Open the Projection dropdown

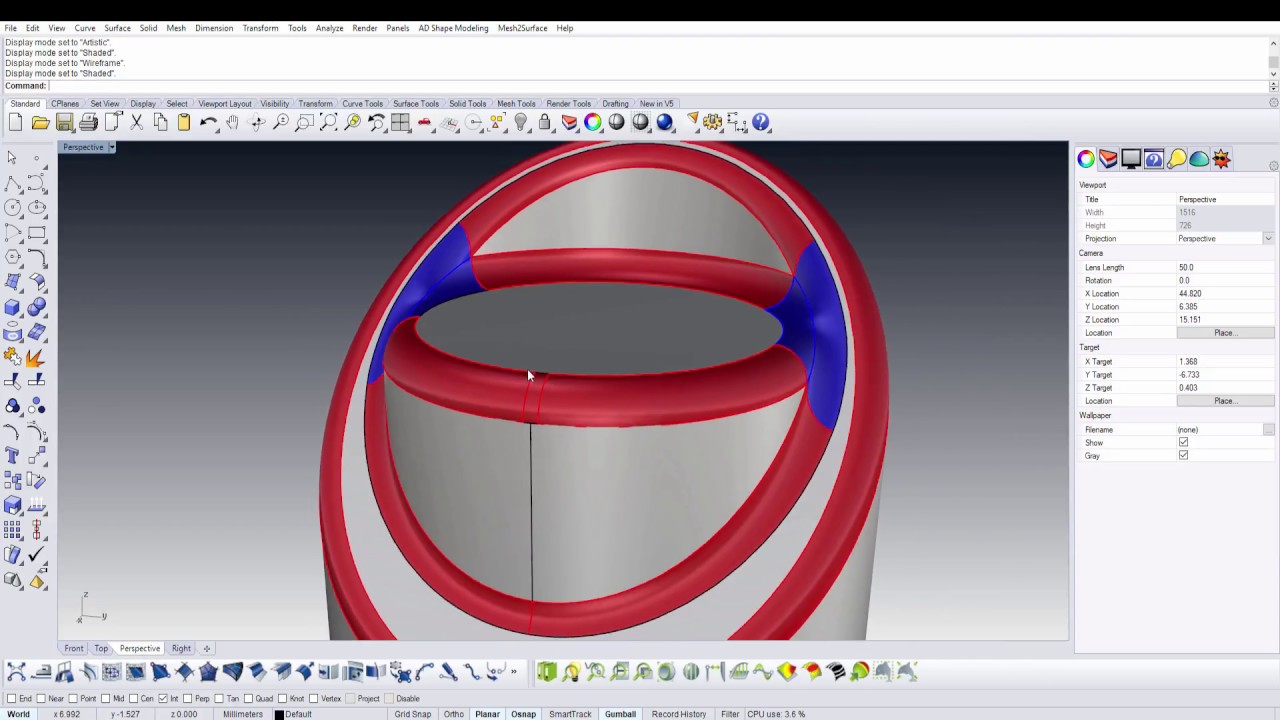(1268, 238)
